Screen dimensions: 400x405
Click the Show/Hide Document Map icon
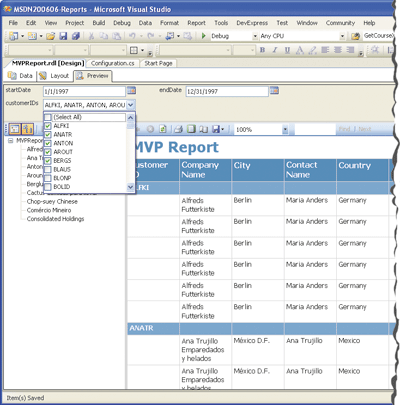15,129
